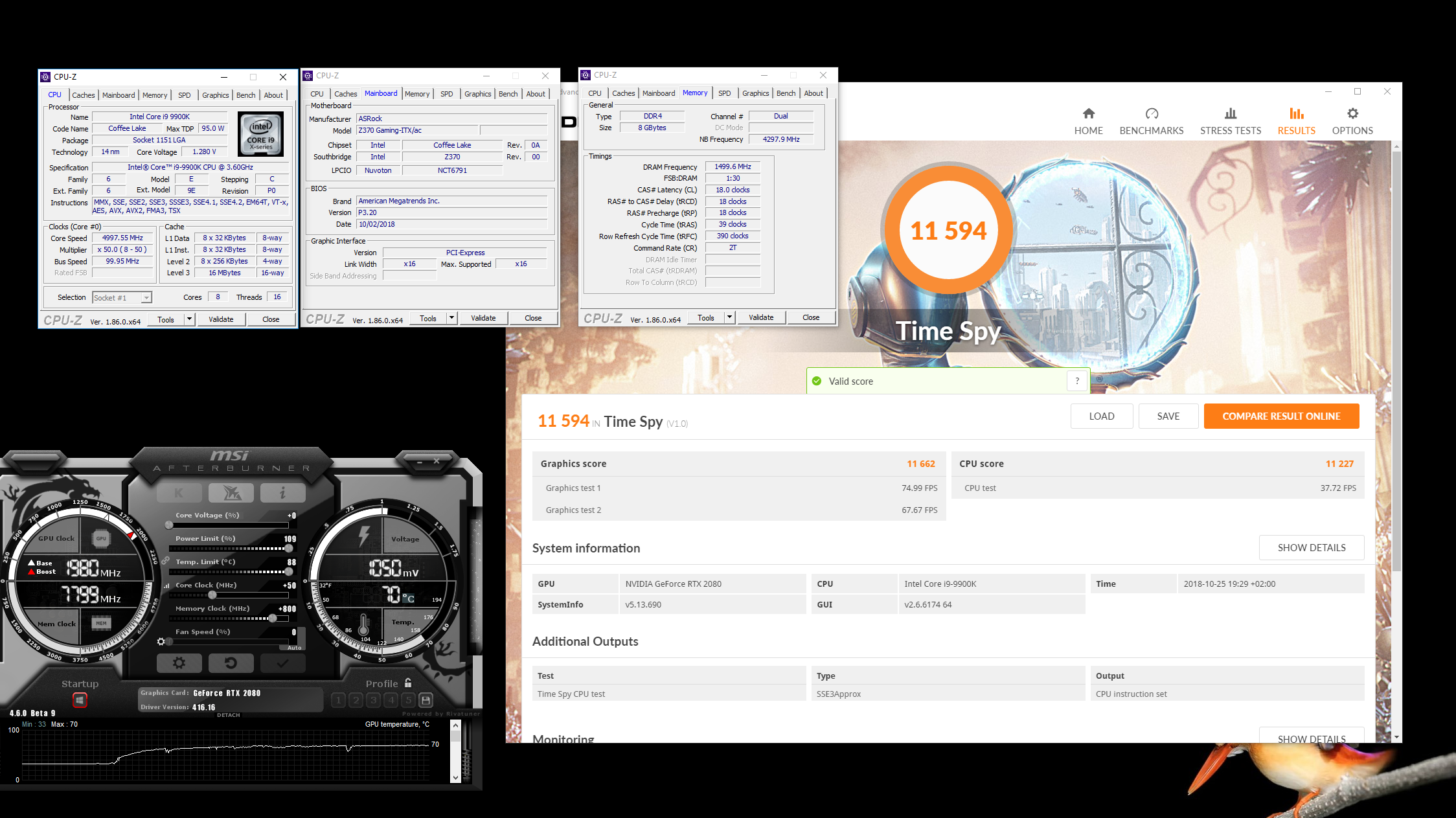
Task: Click Validate in CPU-Z CPU-tab window
Action: tap(221, 319)
